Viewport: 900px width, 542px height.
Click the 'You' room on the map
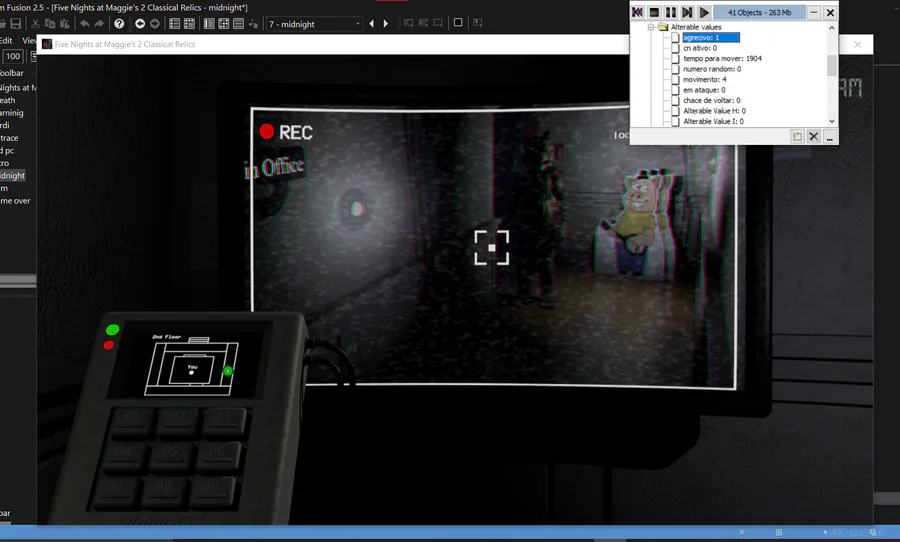coord(192,369)
